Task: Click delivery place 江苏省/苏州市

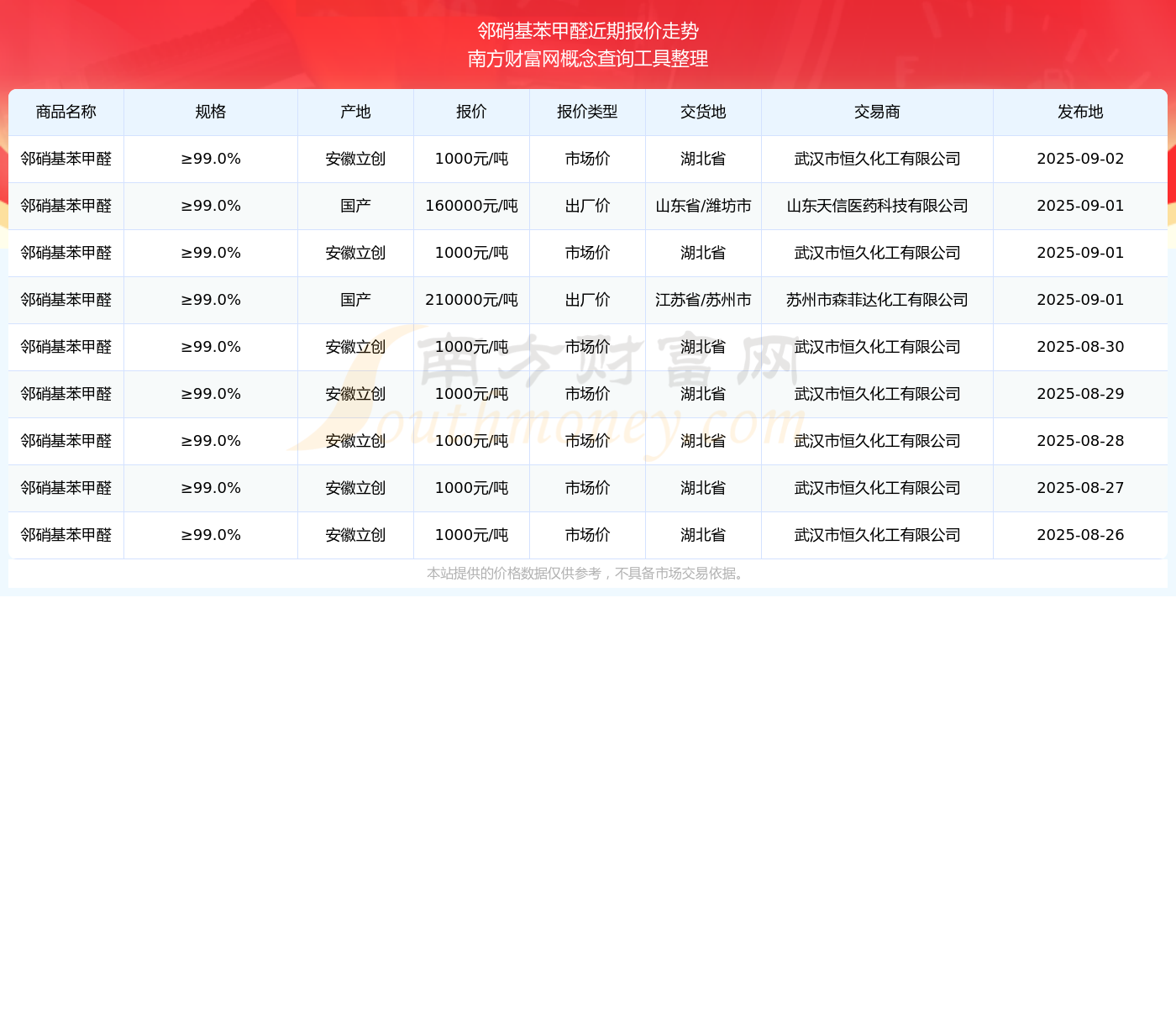Action: coord(703,300)
